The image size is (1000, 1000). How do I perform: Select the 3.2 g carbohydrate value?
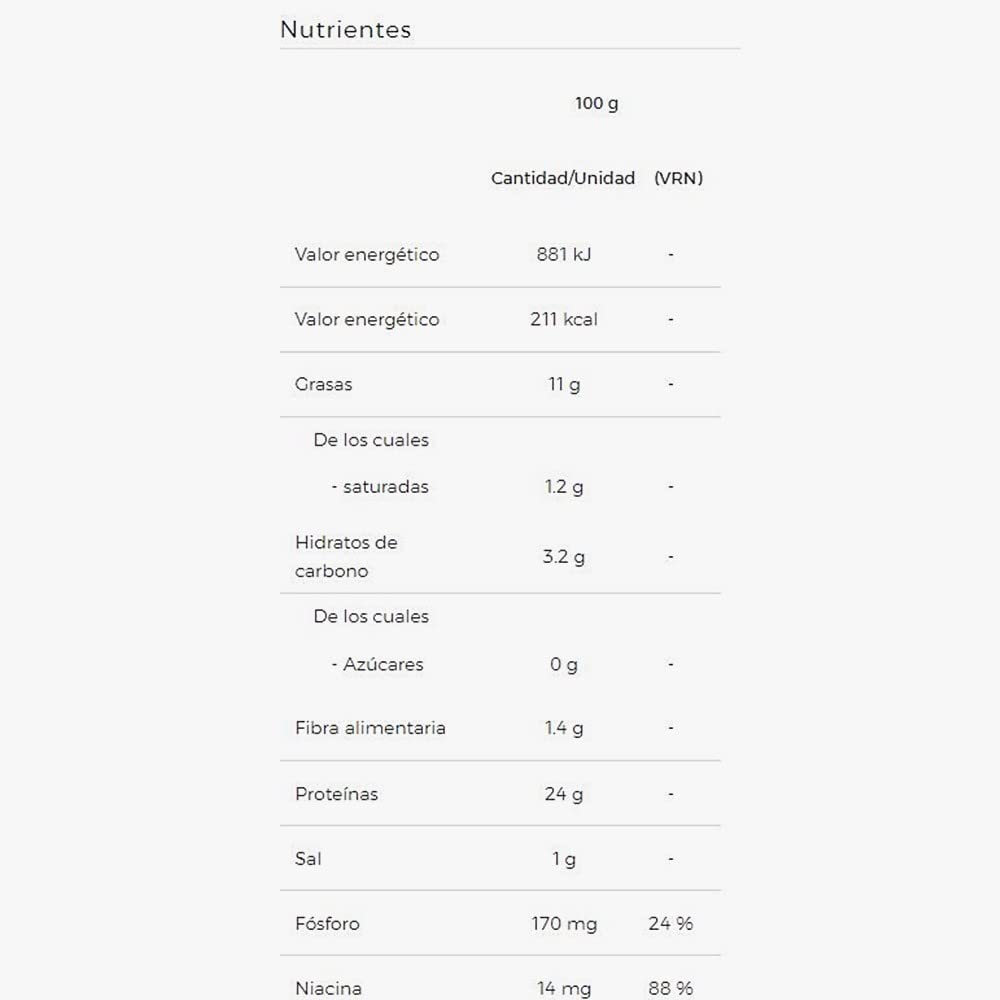pyautogui.click(x=564, y=557)
